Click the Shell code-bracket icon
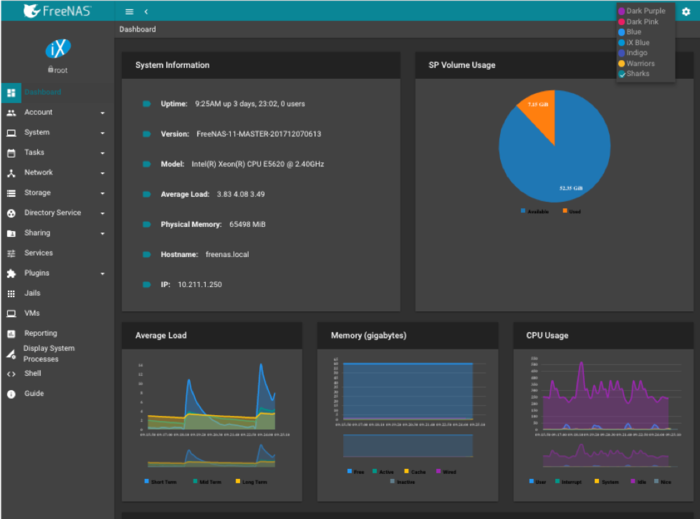The image size is (700, 519). coord(11,373)
